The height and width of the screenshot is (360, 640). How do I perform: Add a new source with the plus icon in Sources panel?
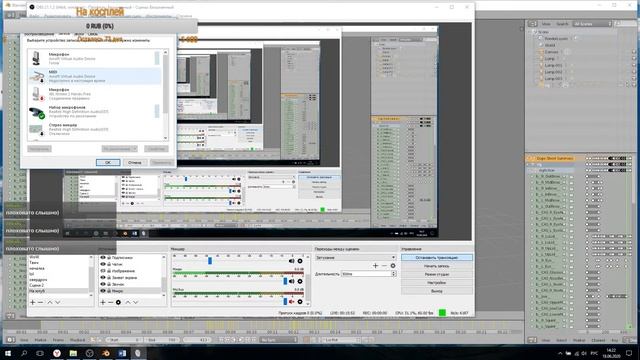[103, 302]
